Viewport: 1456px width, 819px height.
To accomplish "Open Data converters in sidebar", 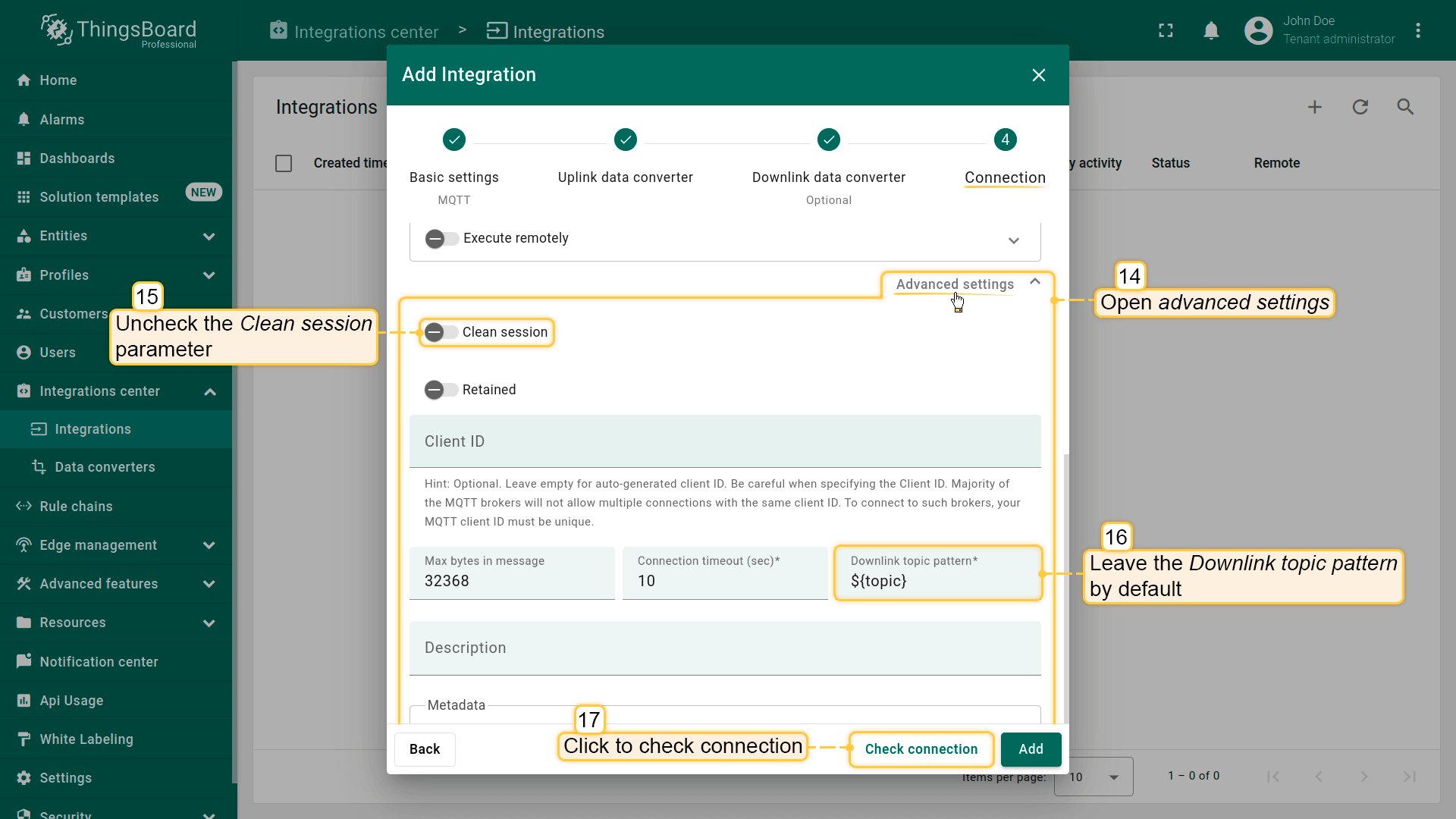I will [105, 467].
